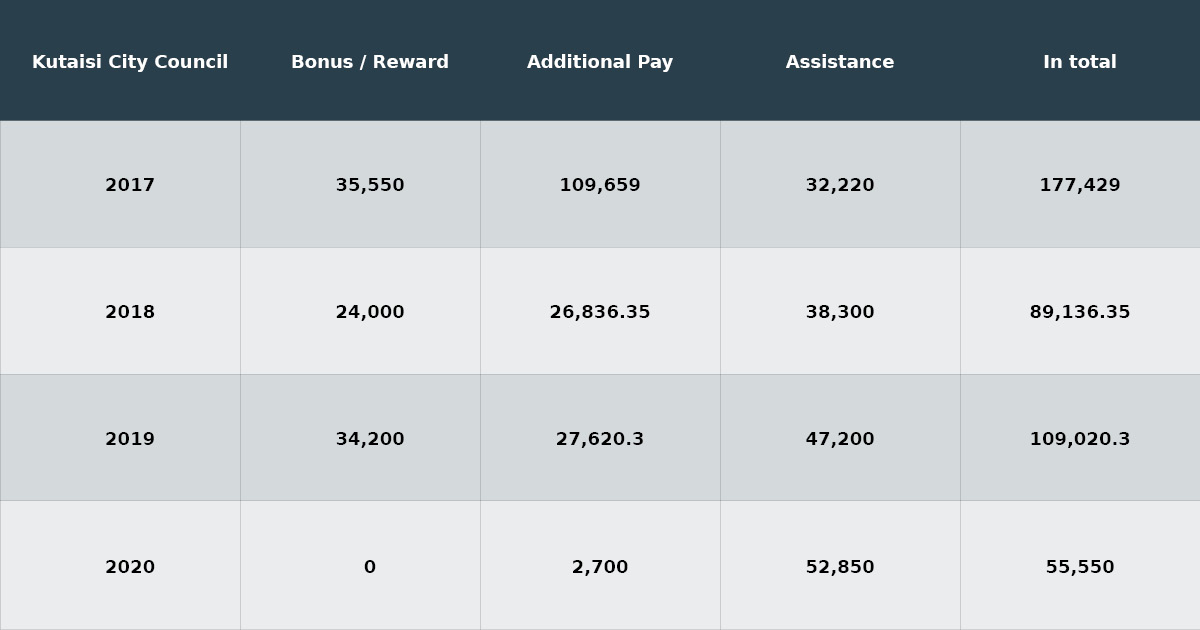Select the 109,020.3 total cell
This screenshot has height=630, width=1200.
[1080, 439]
